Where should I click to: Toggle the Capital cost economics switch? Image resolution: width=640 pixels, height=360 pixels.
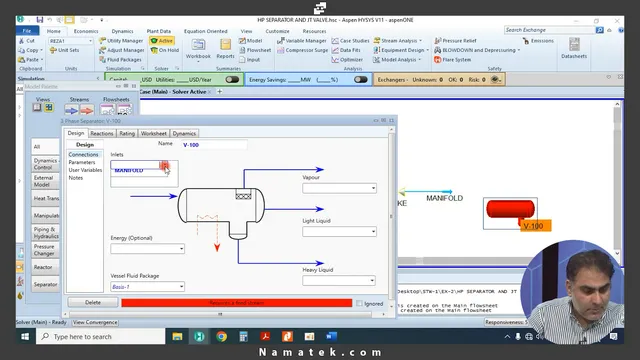(232, 80)
